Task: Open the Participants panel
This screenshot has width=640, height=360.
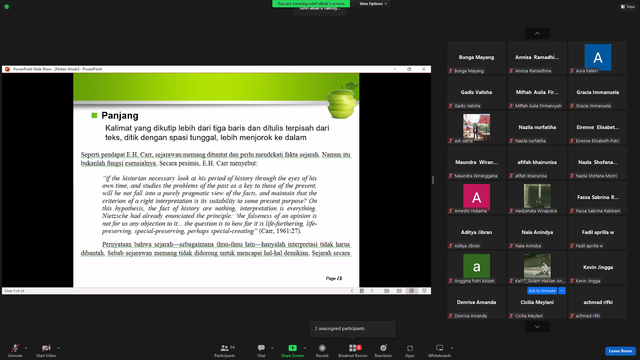Action: [224, 350]
